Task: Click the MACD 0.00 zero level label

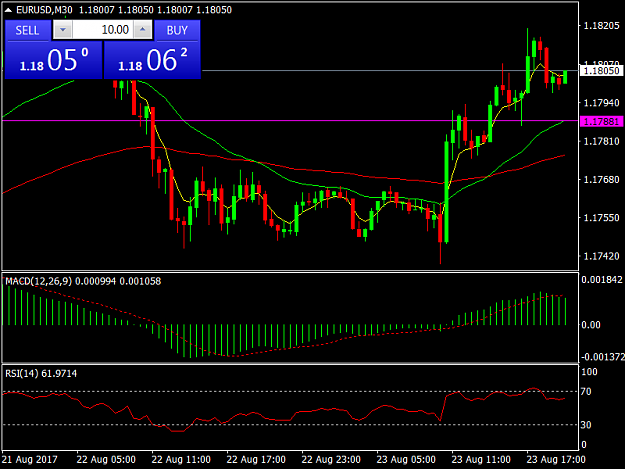Action: click(x=591, y=325)
